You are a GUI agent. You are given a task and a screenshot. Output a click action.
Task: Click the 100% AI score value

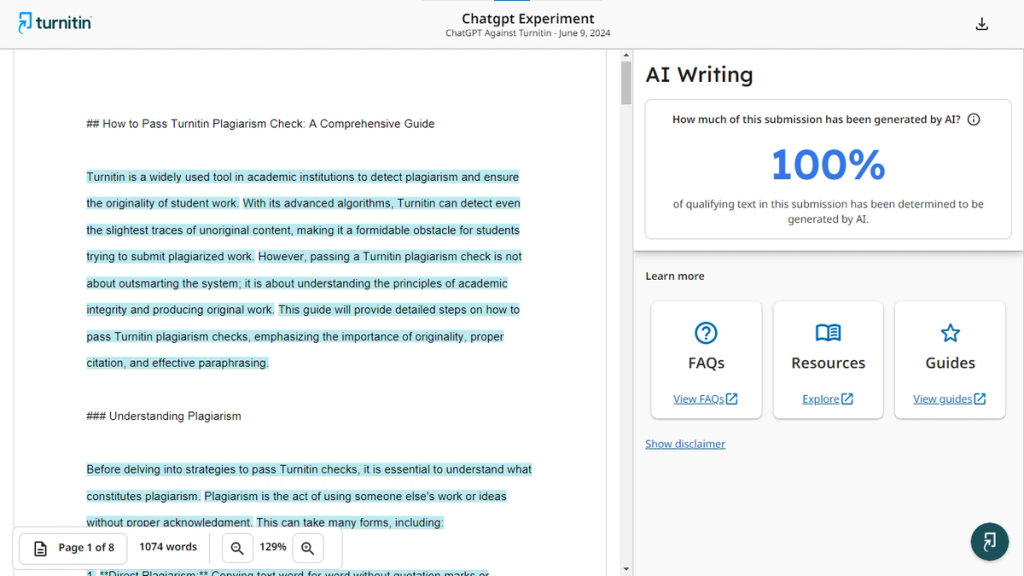point(828,163)
